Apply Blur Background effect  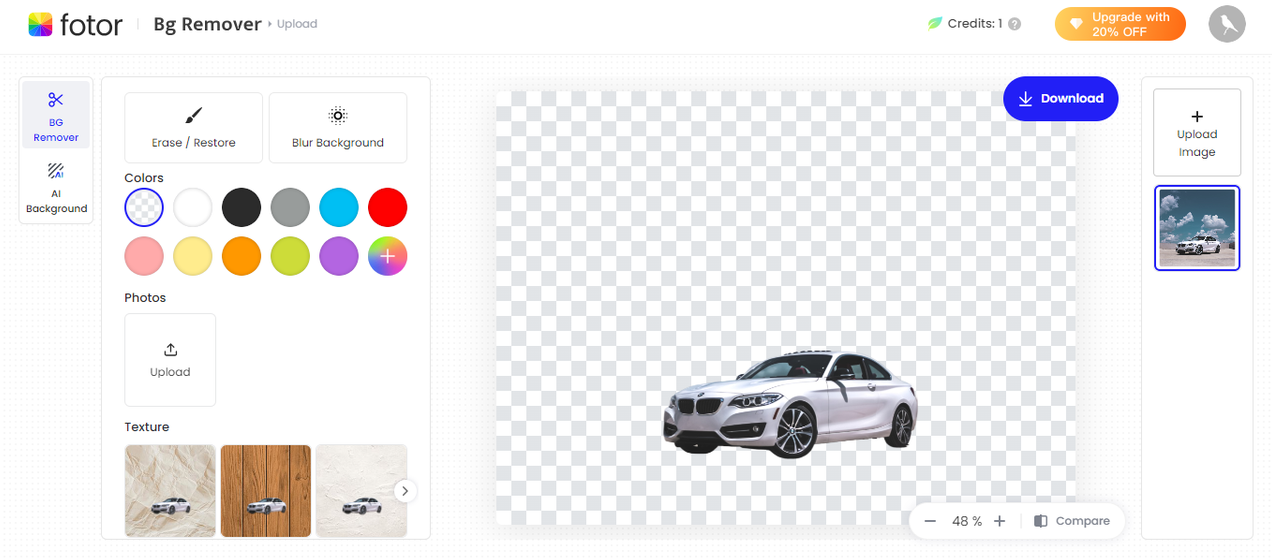pos(338,128)
